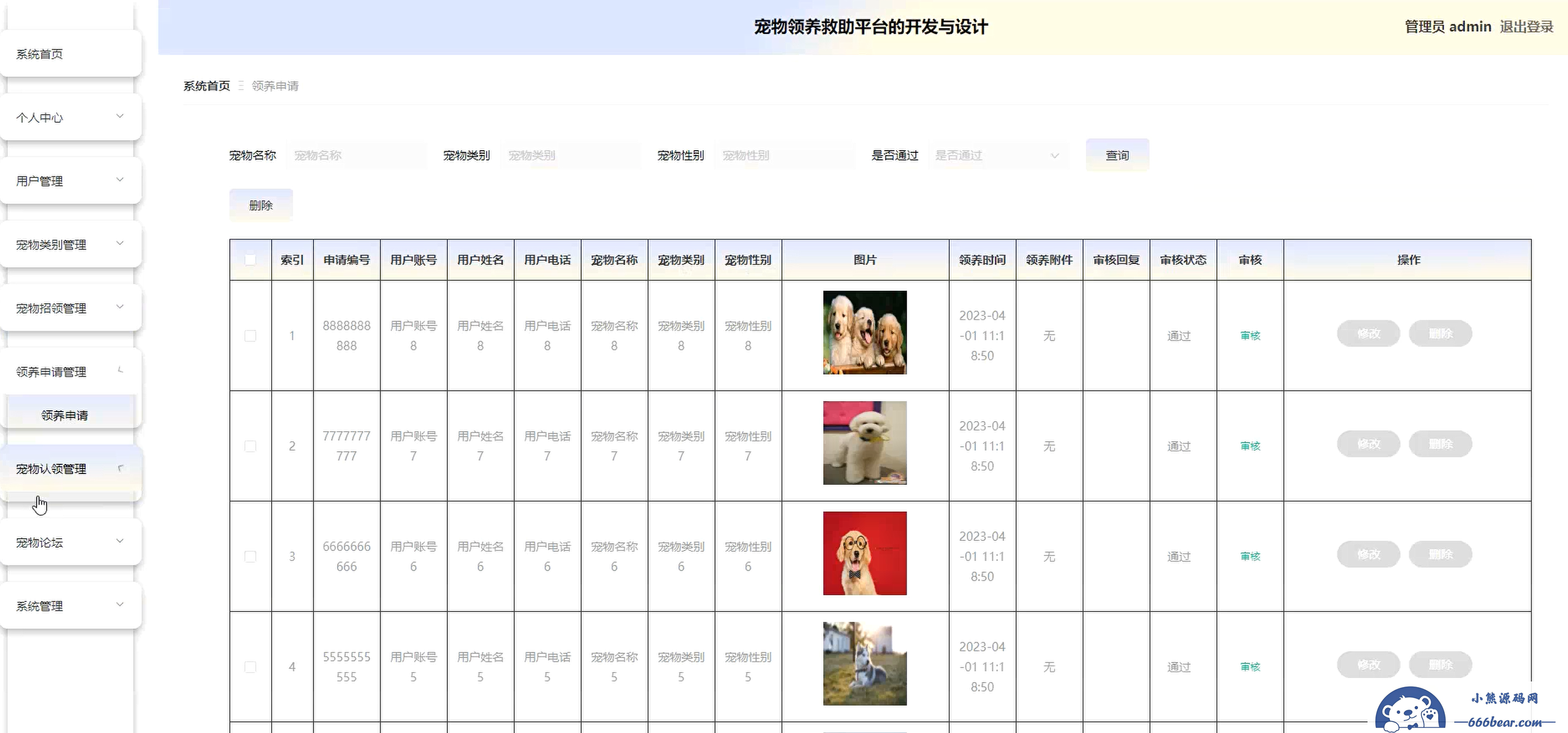The width and height of the screenshot is (1568, 733).
Task: Expand the 个人中心 menu chevron
Action: click(x=120, y=116)
